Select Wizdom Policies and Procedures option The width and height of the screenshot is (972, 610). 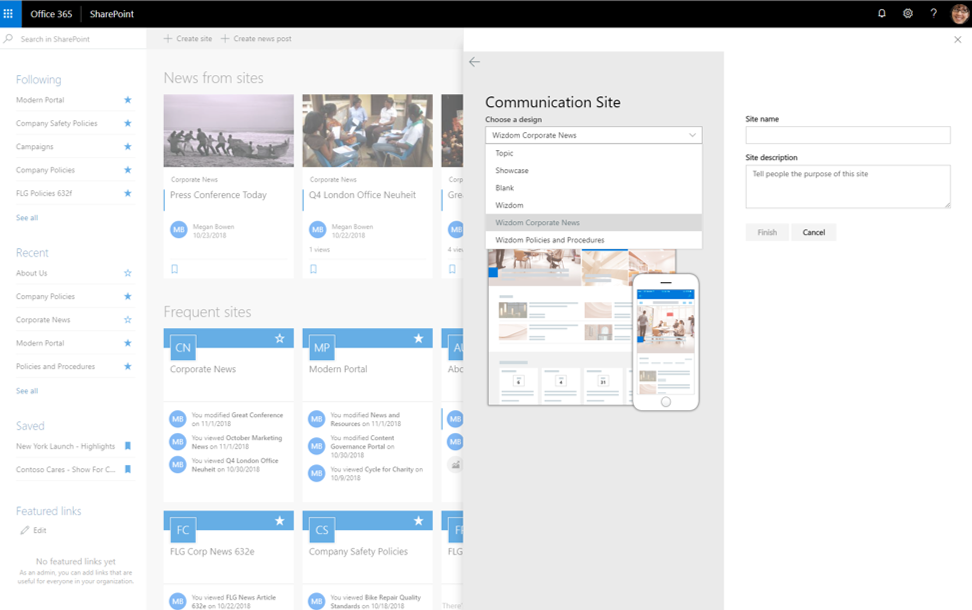coord(593,240)
